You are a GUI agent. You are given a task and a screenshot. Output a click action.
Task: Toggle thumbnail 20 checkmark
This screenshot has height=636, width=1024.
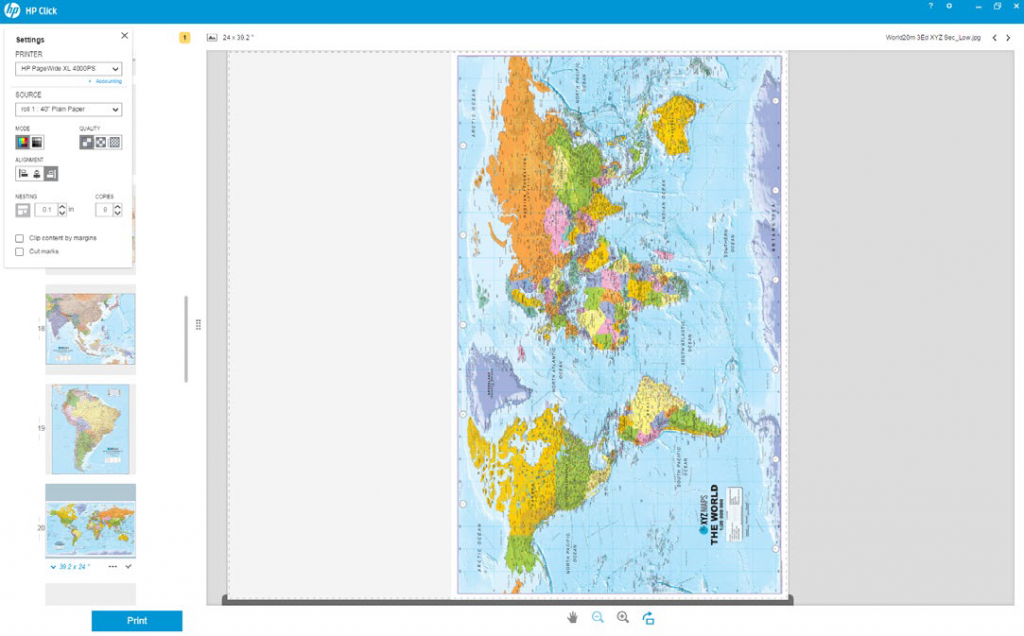(128, 567)
